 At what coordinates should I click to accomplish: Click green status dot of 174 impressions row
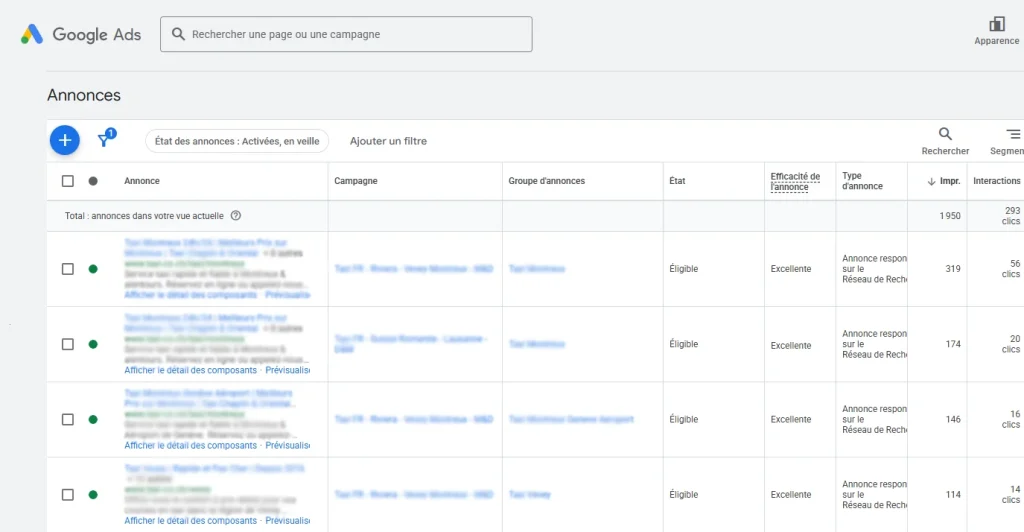[x=93, y=344]
